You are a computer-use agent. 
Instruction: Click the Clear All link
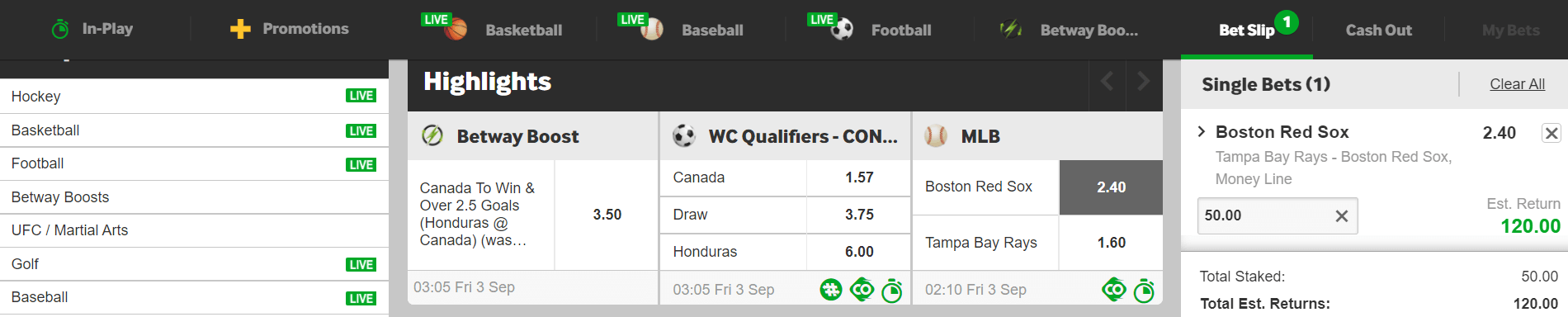(1517, 84)
